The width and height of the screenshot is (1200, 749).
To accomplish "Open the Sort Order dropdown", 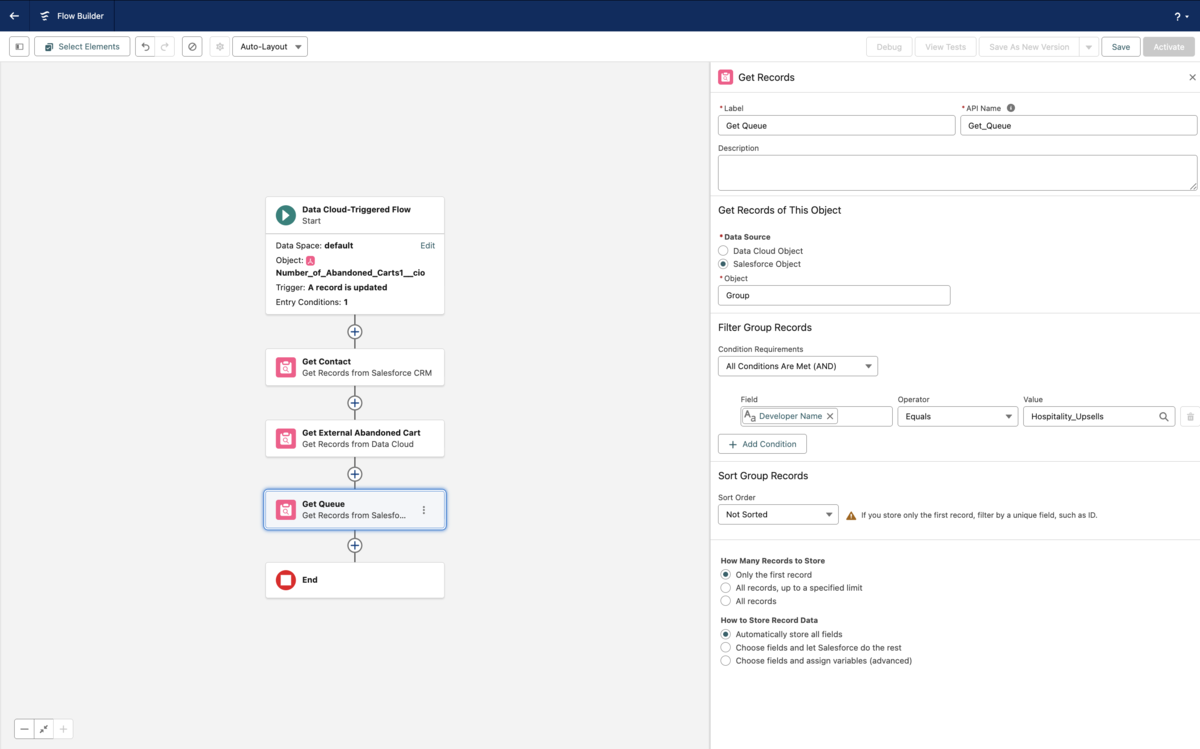I will point(778,515).
